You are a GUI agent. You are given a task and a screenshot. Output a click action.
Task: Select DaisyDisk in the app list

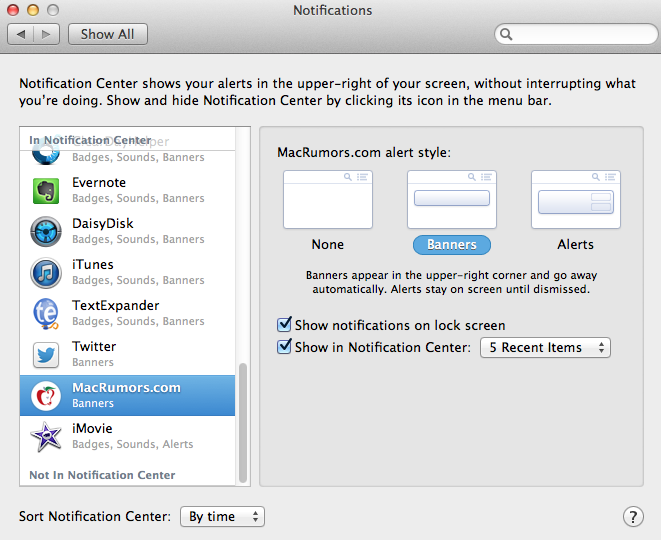tap(127, 231)
